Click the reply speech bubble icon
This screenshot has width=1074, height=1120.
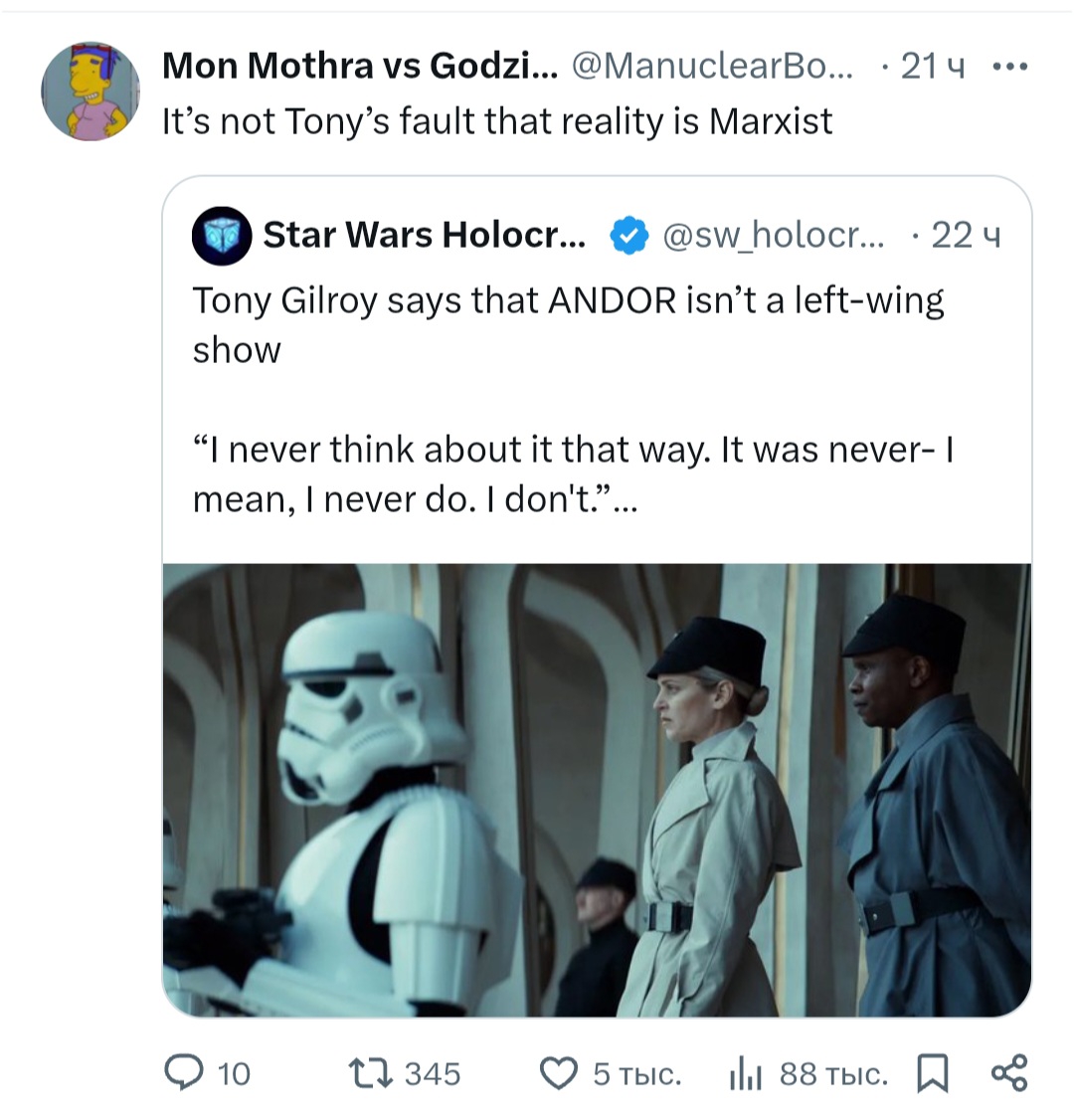point(182,1072)
